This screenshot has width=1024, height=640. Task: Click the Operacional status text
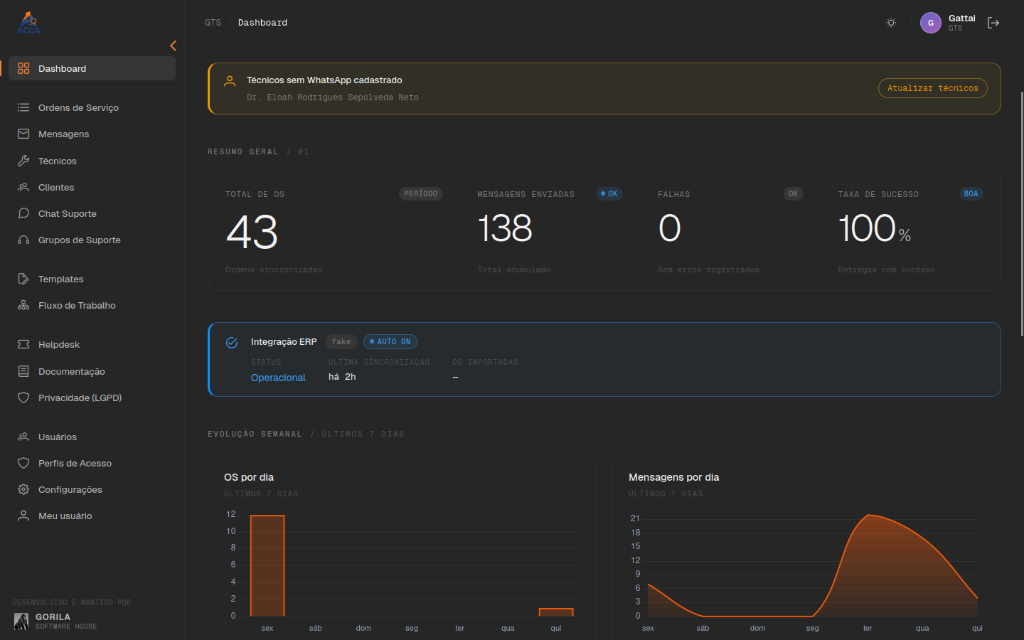pyautogui.click(x=278, y=377)
